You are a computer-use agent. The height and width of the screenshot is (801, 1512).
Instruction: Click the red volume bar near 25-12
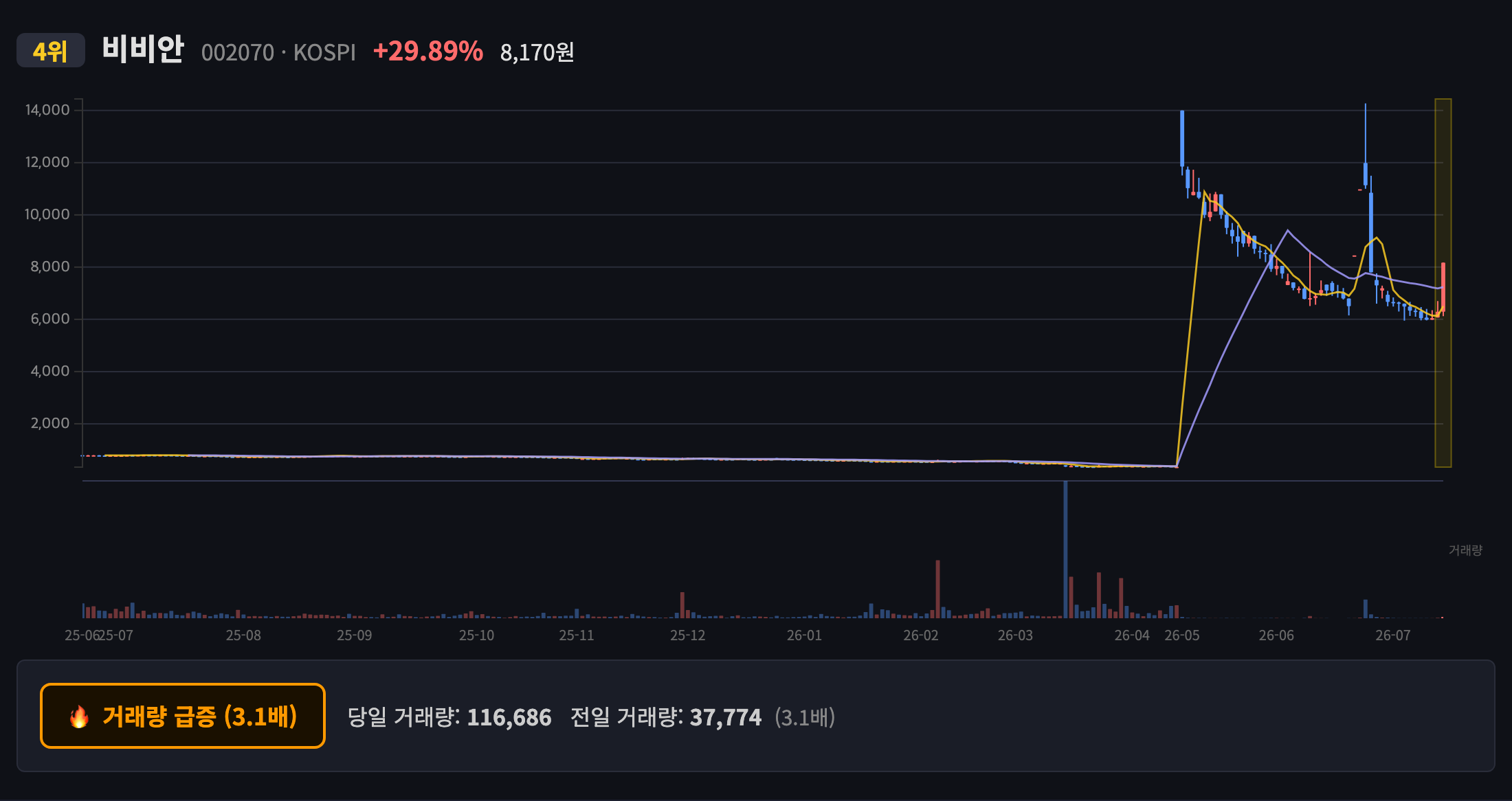pos(682,605)
